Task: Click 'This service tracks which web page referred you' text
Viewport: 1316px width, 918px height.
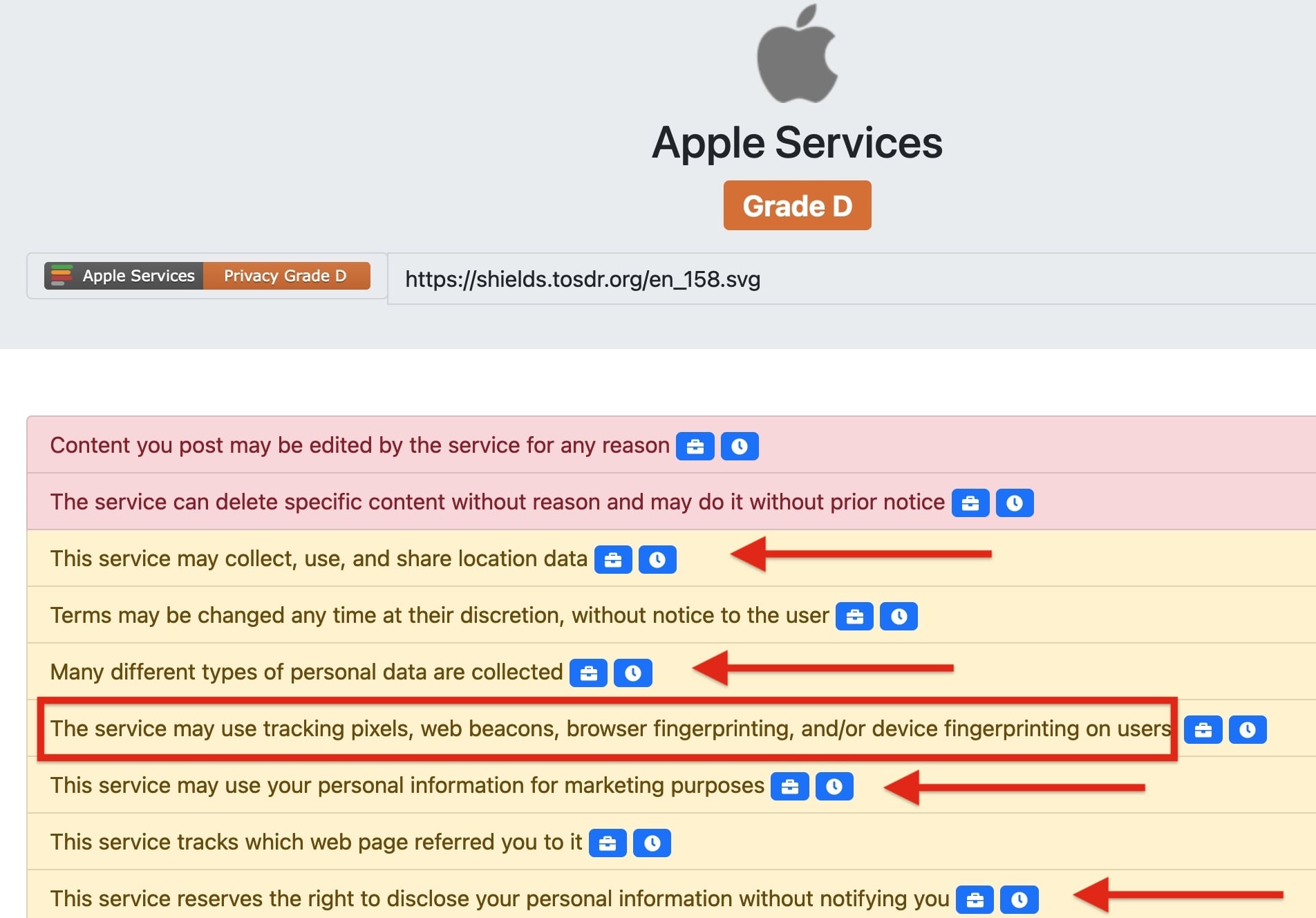Action: point(317,842)
